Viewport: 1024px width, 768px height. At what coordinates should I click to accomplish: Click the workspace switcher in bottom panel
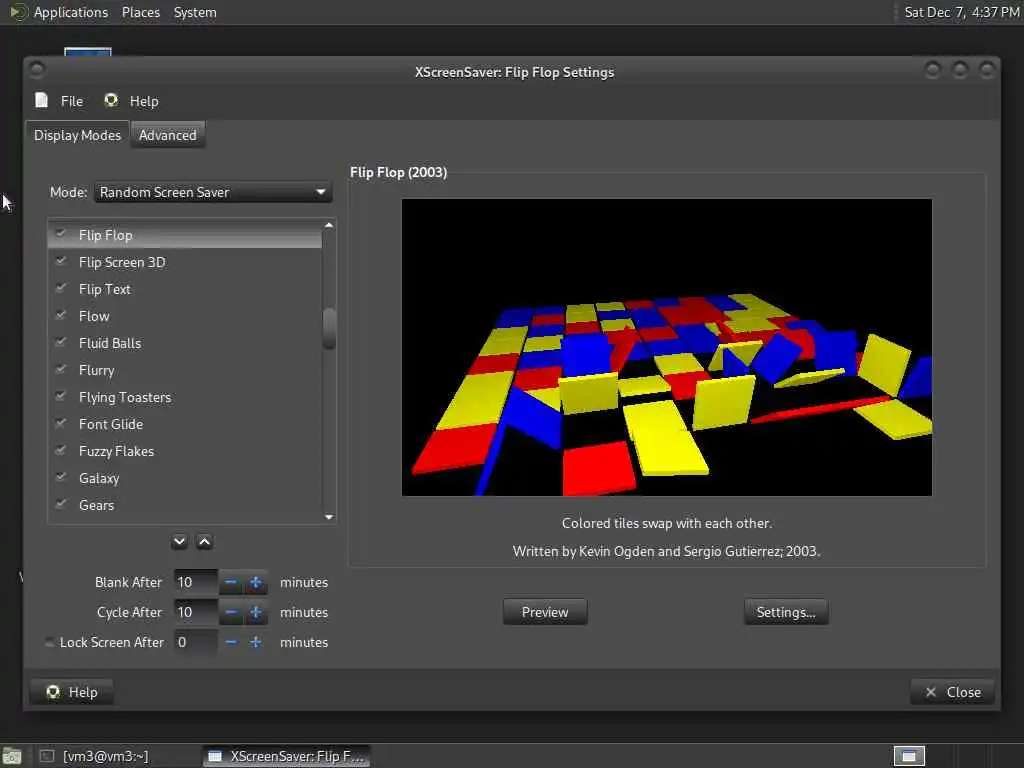909,756
